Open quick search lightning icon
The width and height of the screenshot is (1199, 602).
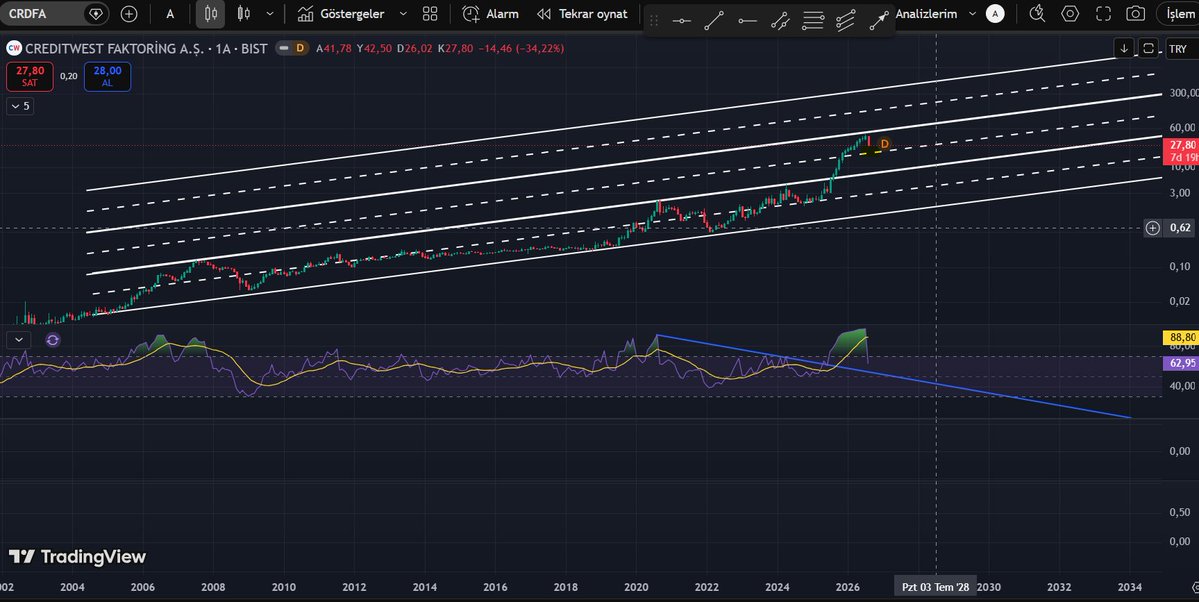click(1037, 14)
